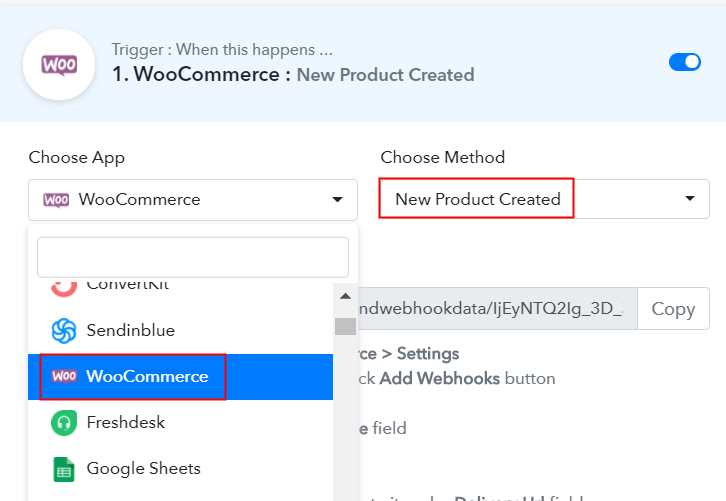Select the highlighted WooCommerce label

147,376
